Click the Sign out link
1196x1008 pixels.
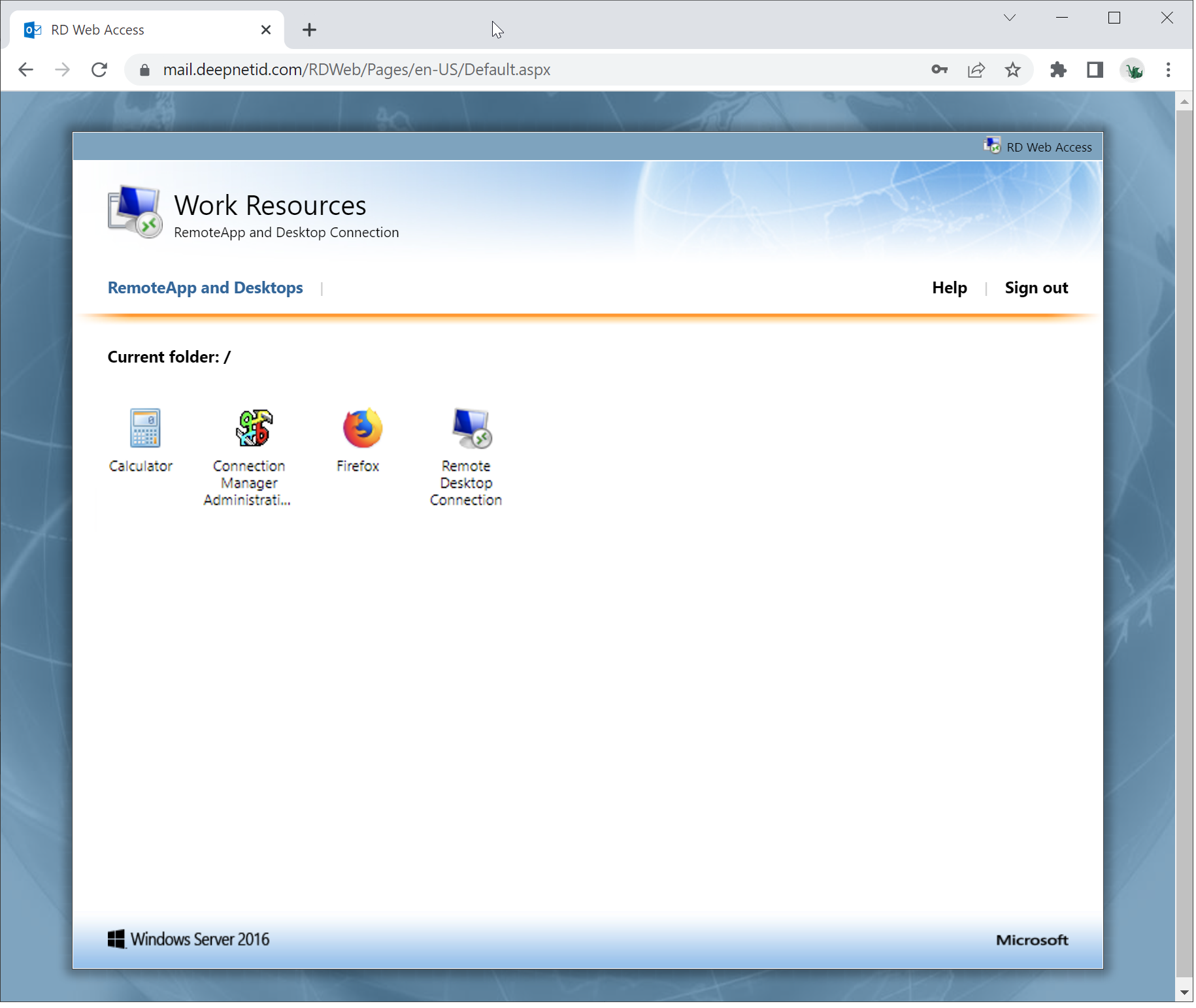tap(1037, 288)
